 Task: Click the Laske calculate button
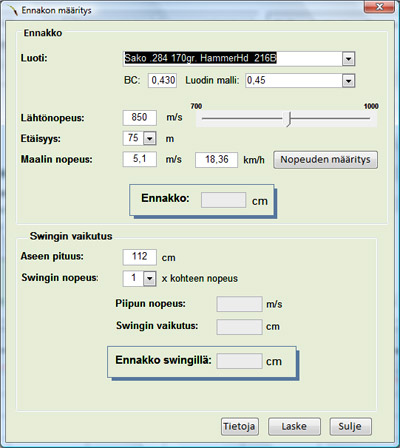(x=294, y=426)
